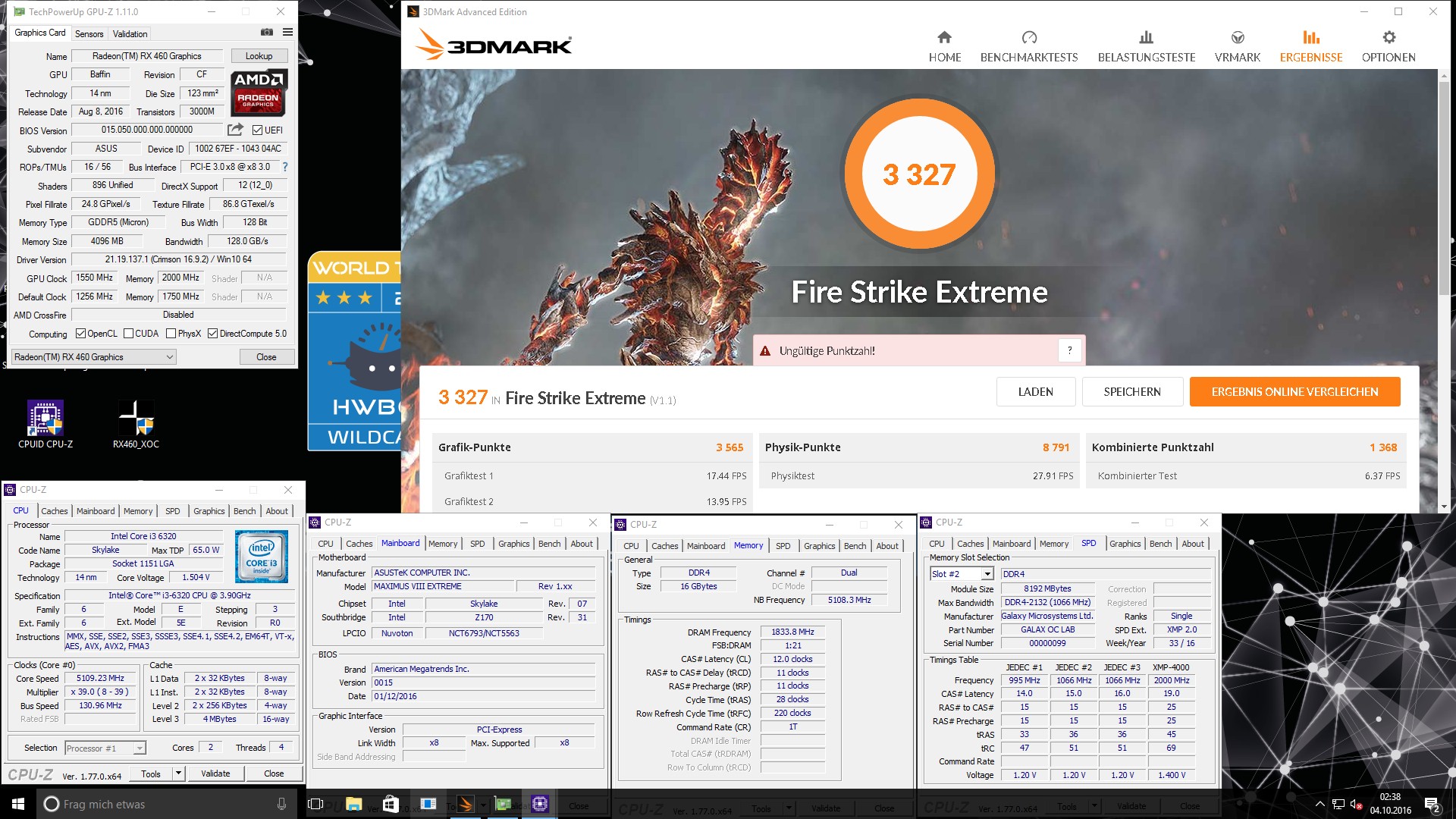
Task: Toggle CUDA checkbox
Action: pyautogui.click(x=128, y=334)
